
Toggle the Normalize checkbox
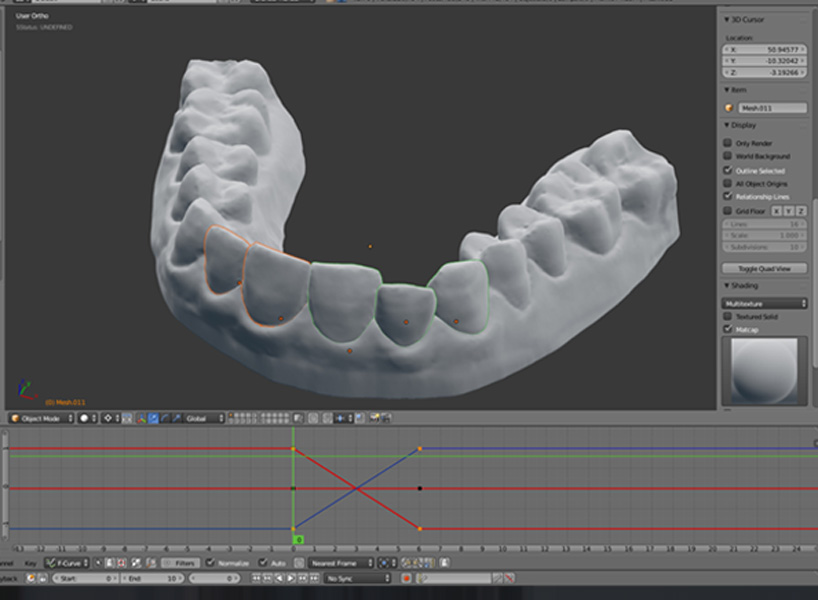210,563
